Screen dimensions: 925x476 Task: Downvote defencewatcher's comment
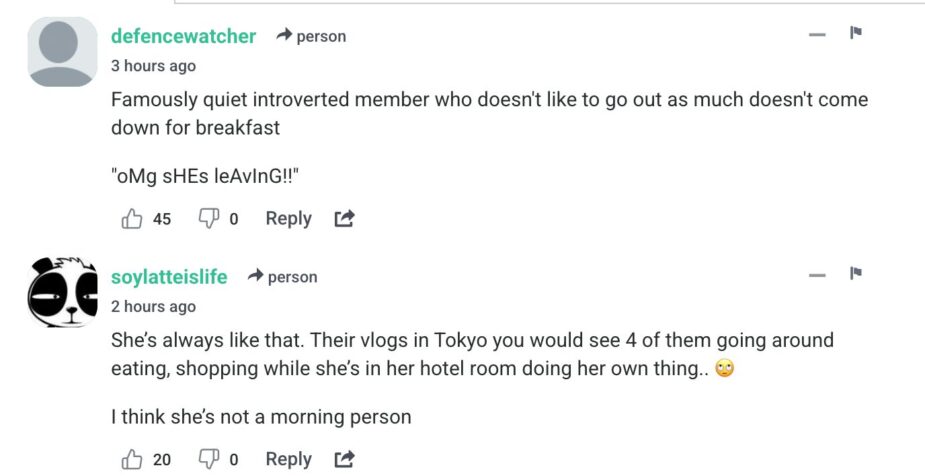tap(209, 219)
